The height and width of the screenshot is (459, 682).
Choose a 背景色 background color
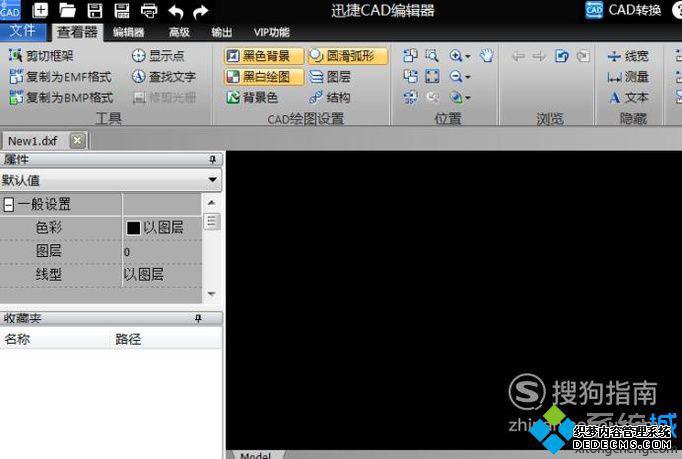coord(252,97)
